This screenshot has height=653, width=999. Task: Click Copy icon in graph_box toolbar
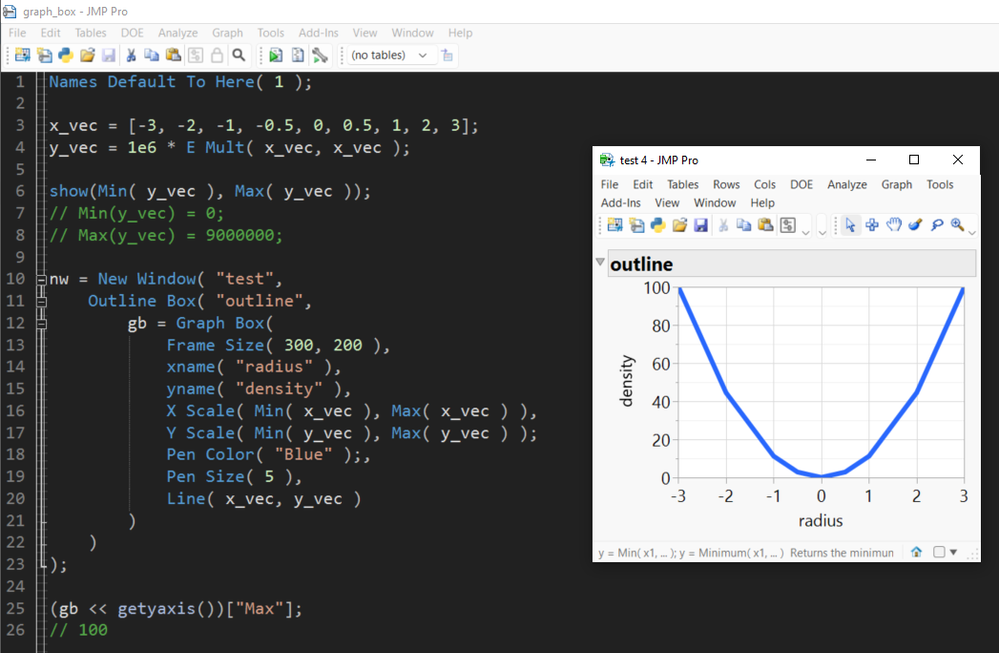152,55
